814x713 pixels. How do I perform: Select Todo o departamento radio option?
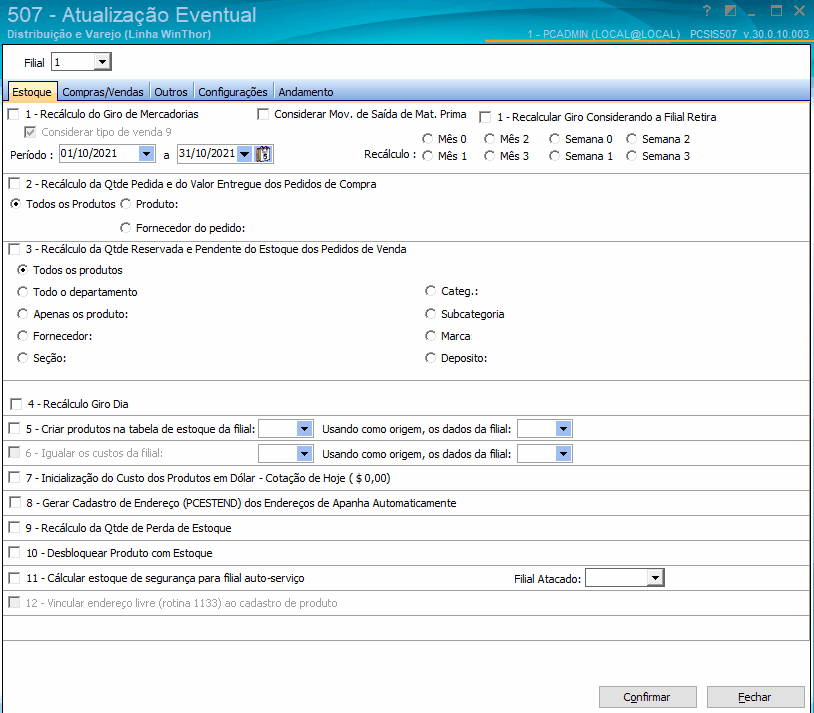point(22,292)
